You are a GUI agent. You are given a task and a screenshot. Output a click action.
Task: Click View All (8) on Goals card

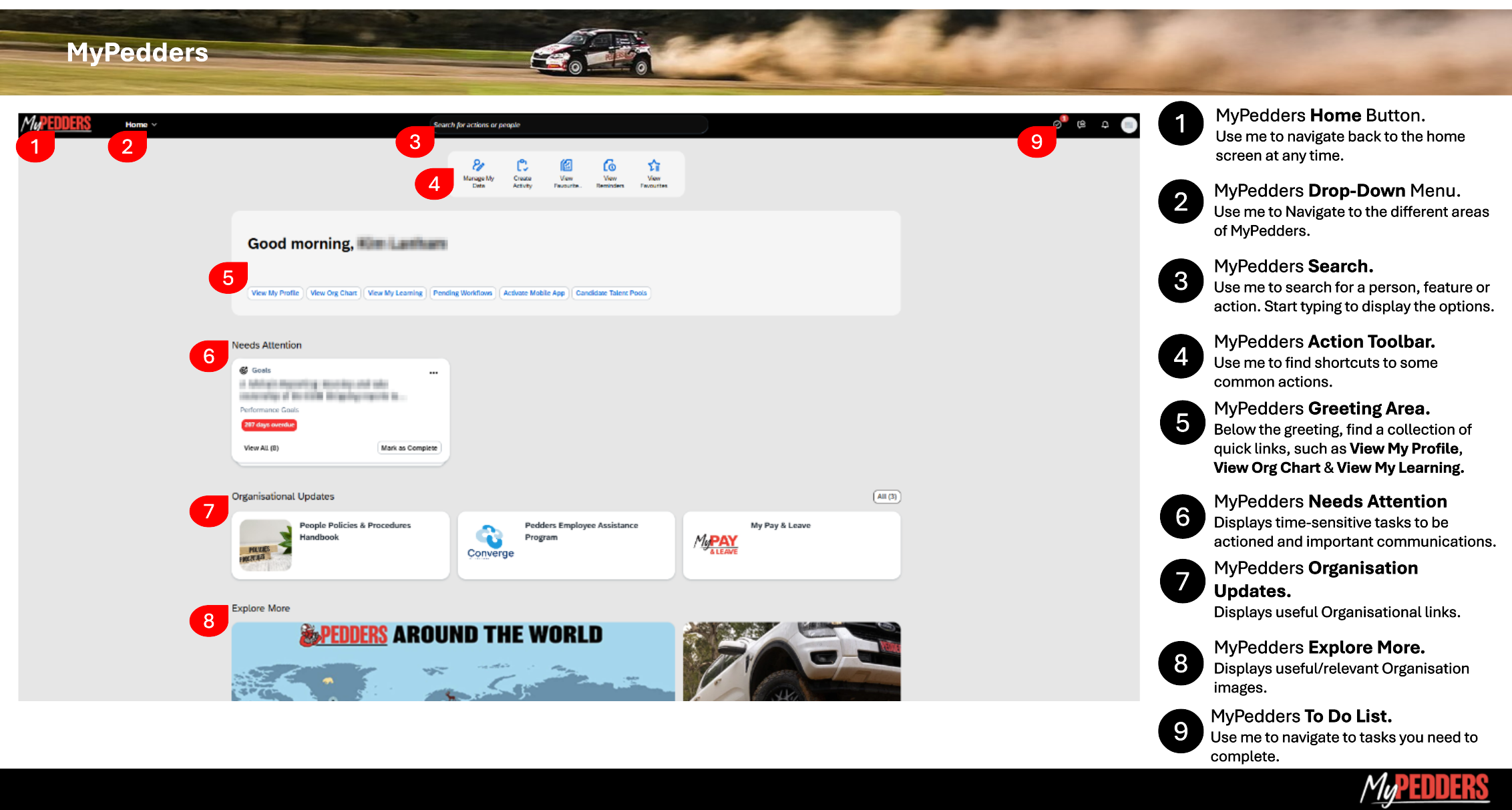(x=261, y=448)
